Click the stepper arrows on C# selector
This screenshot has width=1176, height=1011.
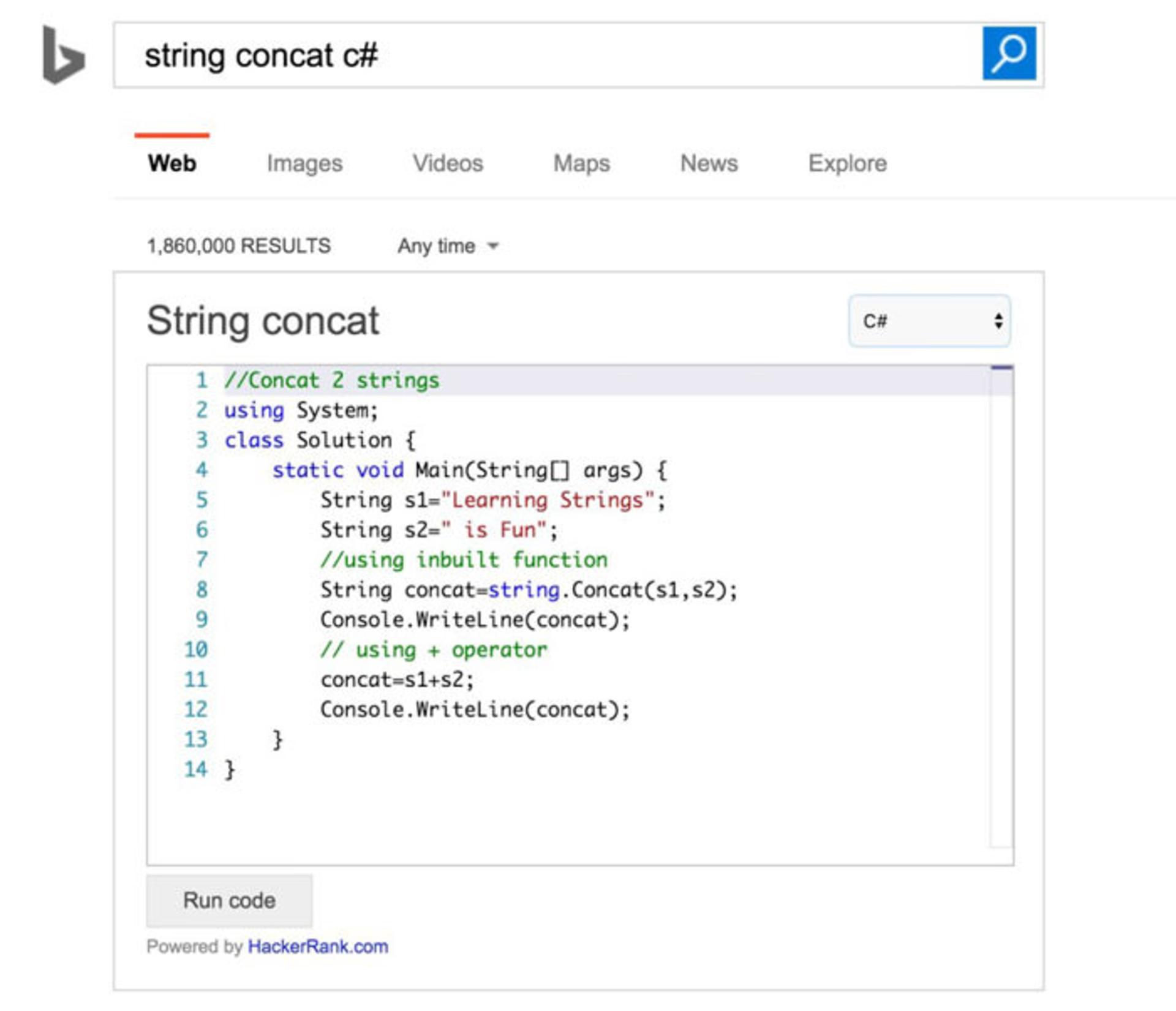coord(998,321)
